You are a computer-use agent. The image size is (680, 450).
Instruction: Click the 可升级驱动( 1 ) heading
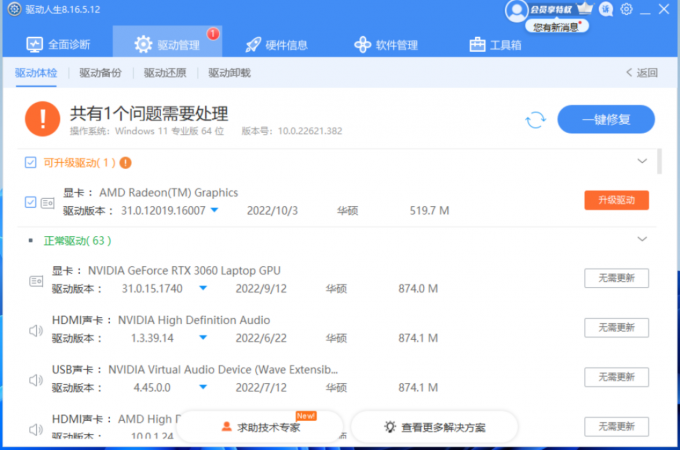[79, 163]
